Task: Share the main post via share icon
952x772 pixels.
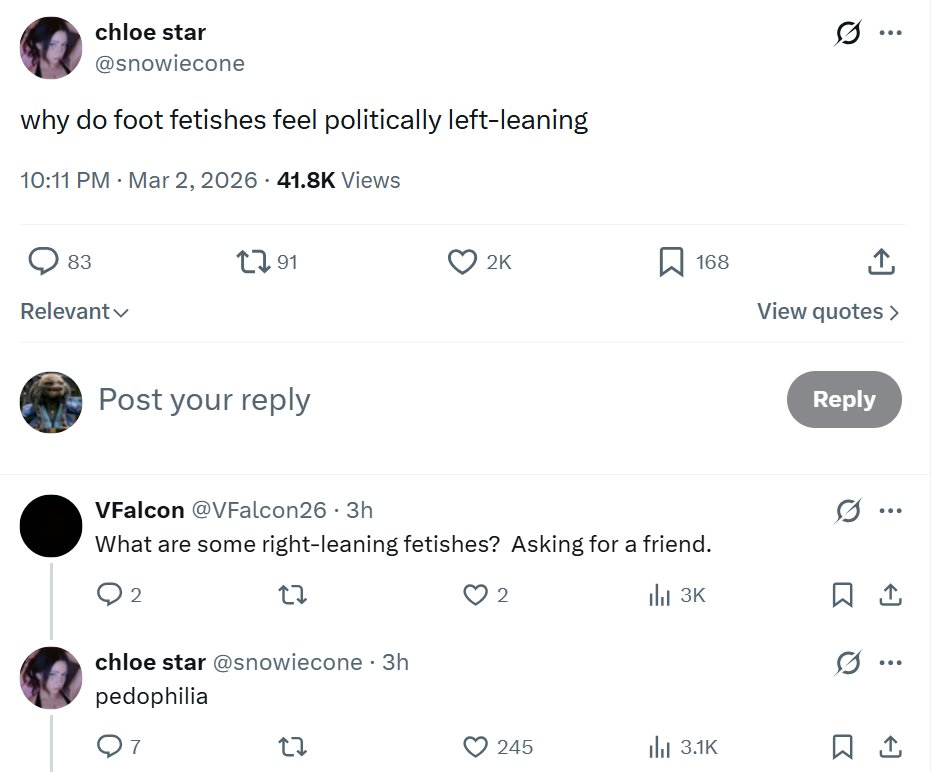Action: [x=880, y=262]
